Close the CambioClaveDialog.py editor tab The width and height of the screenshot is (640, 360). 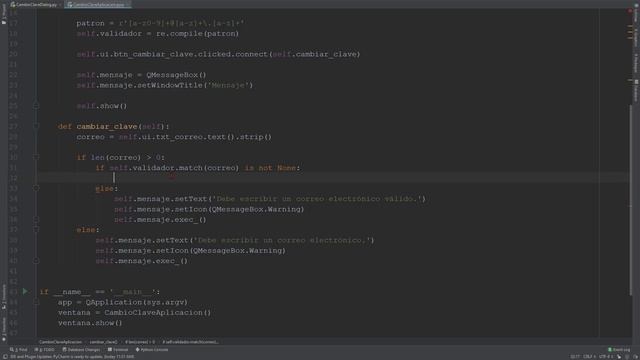point(60,4)
